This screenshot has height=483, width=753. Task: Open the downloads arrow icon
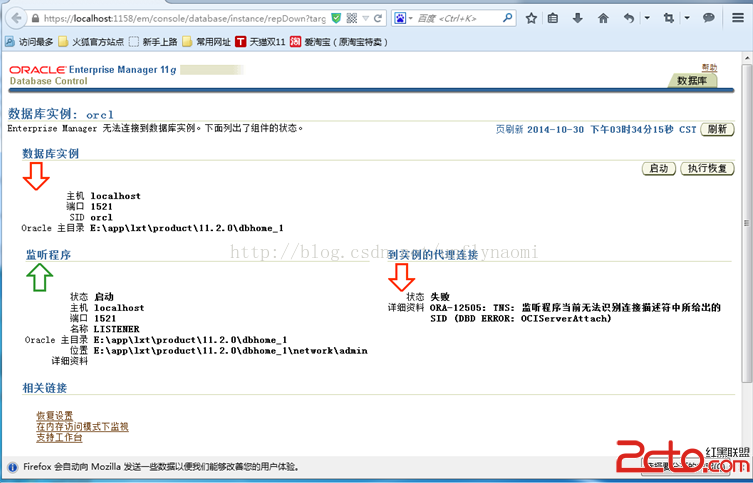pos(578,18)
